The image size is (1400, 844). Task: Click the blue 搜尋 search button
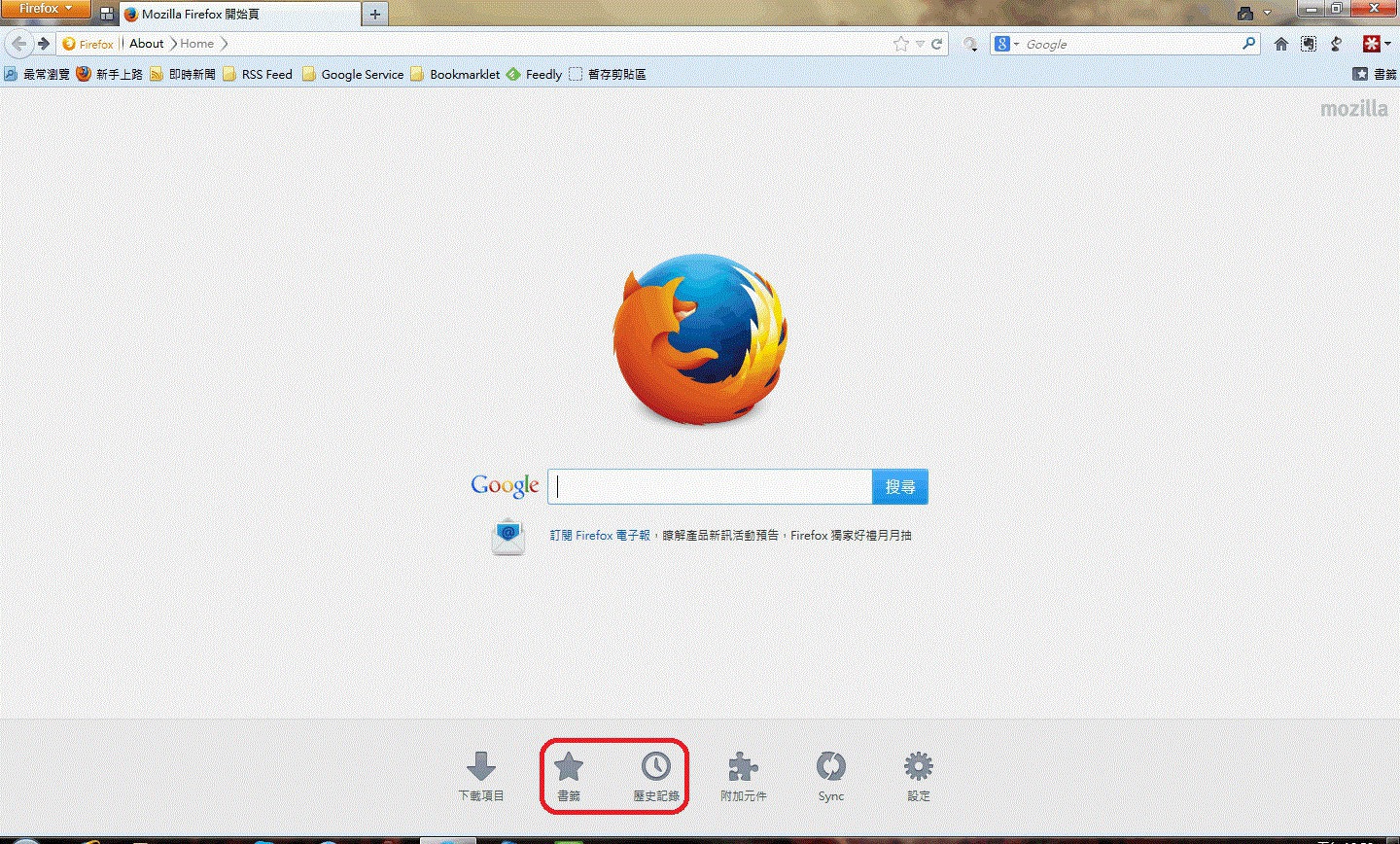pos(900,487)
